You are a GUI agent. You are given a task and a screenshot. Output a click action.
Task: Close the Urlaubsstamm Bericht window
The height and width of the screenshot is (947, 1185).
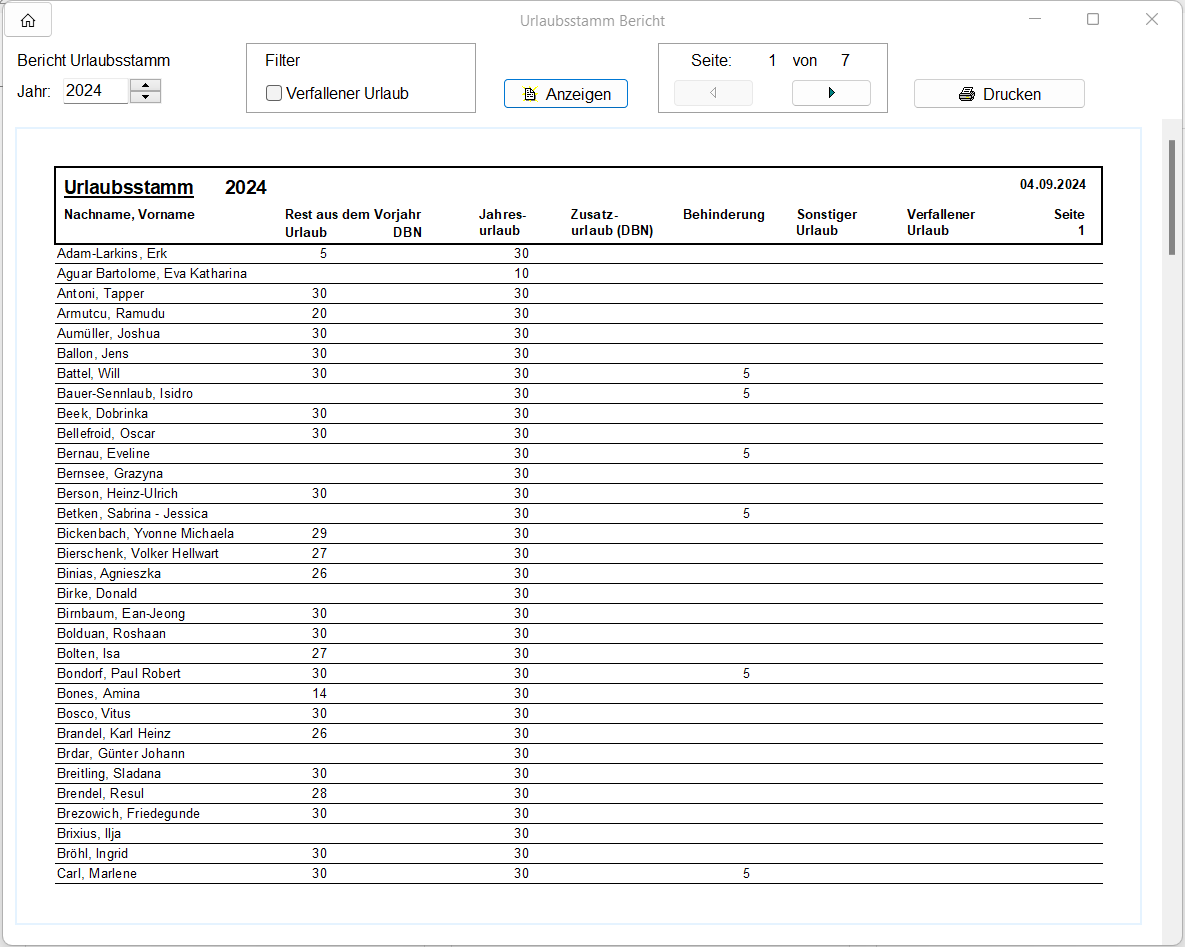pyautogui.click(x=1152, y=19)
